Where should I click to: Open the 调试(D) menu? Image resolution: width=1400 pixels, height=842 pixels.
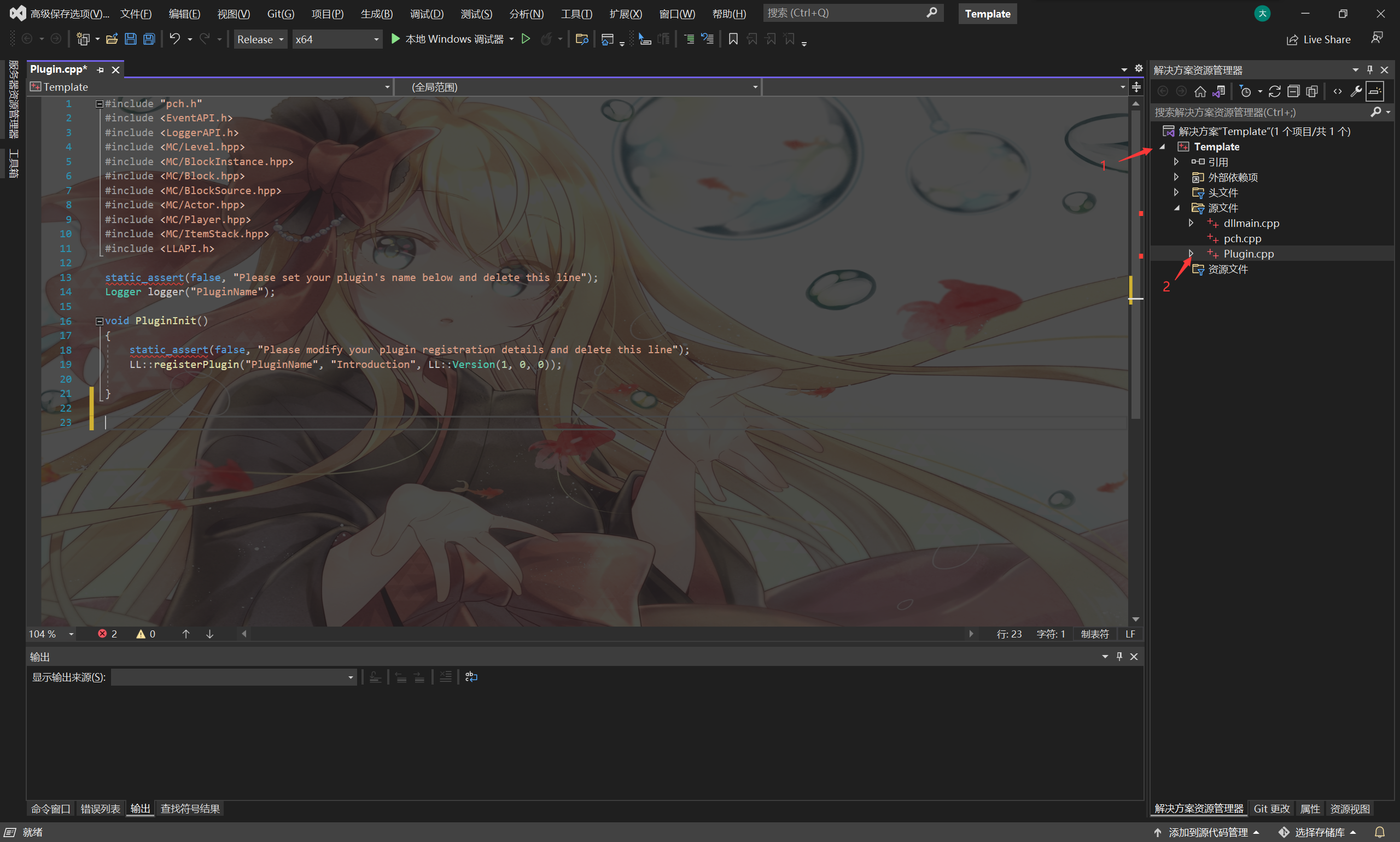coord(427,14)
